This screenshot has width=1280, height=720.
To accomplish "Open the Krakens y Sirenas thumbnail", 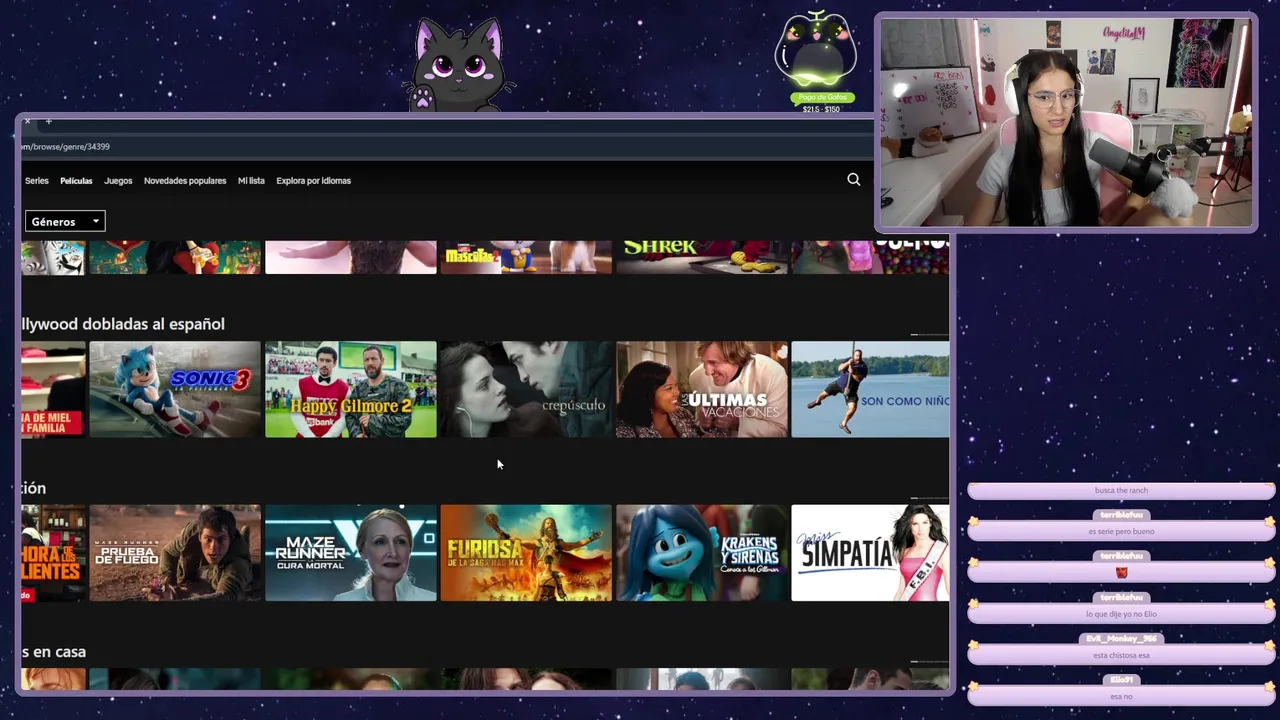I will pos(702,553).
